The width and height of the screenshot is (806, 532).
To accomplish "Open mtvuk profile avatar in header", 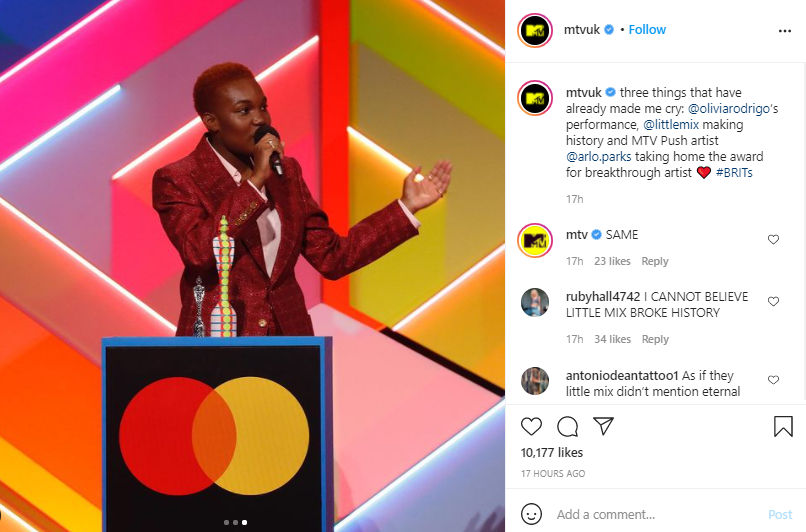I will coord(535,30).
